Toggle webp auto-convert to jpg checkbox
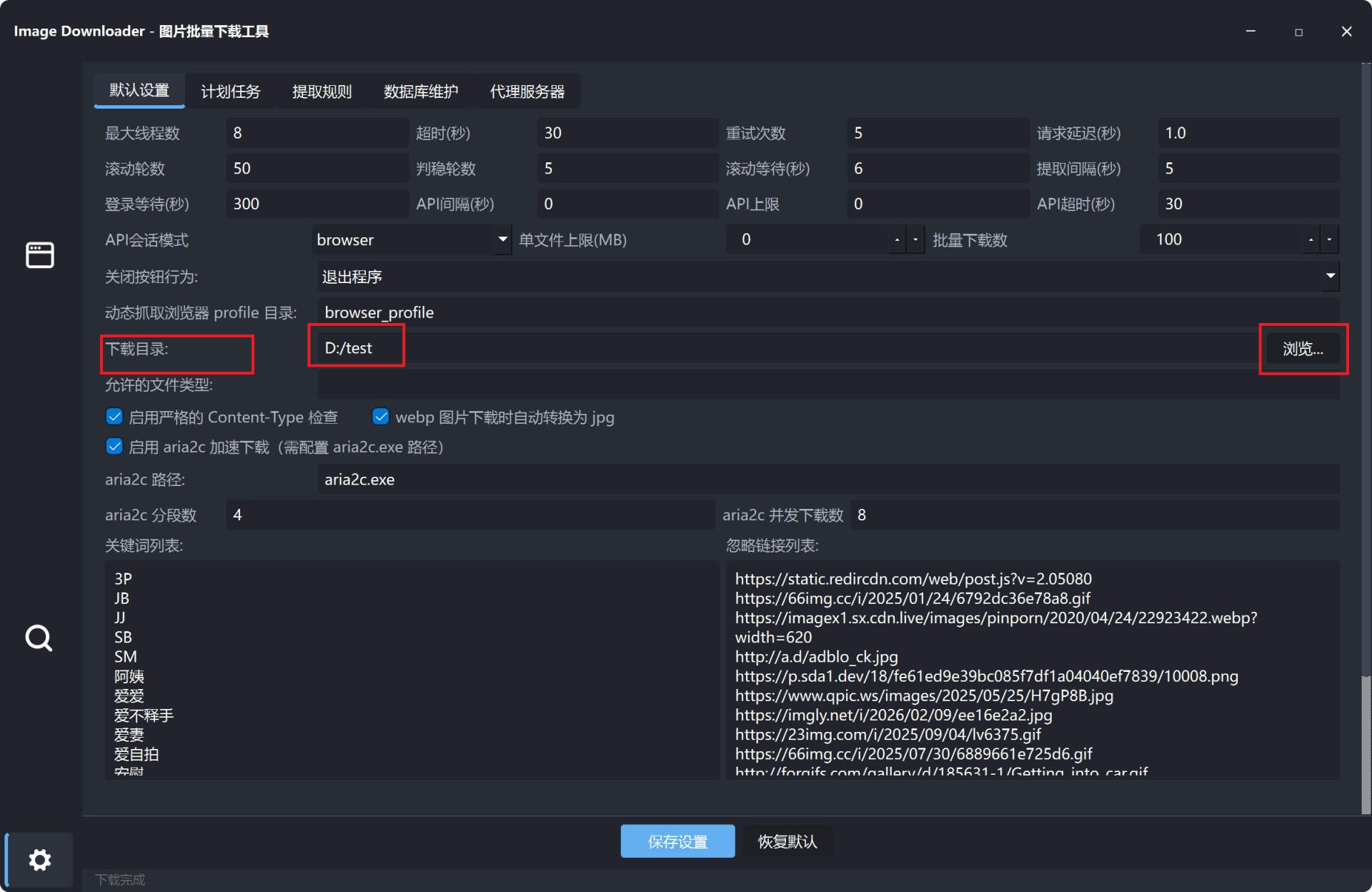Screen dimensions: 1372x892 (x=381, y=417)
